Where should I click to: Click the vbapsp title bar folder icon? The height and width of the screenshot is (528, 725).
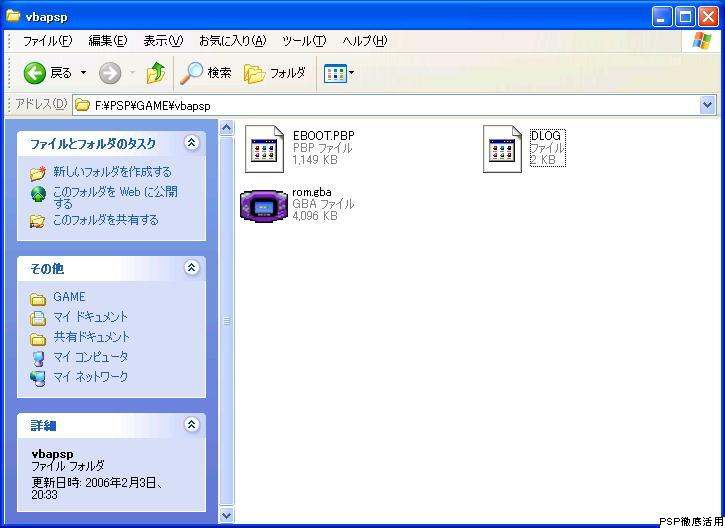[x=13, y=17]
